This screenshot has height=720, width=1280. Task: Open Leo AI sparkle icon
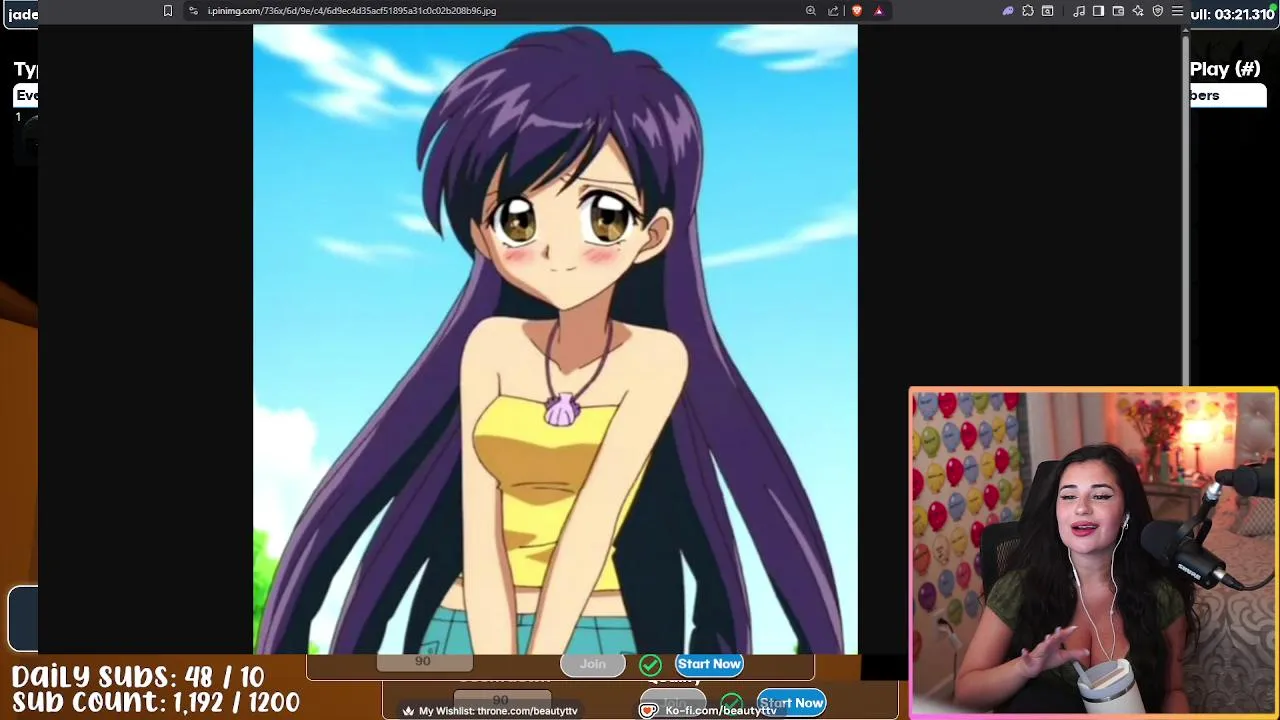[x=1138, y=11]
